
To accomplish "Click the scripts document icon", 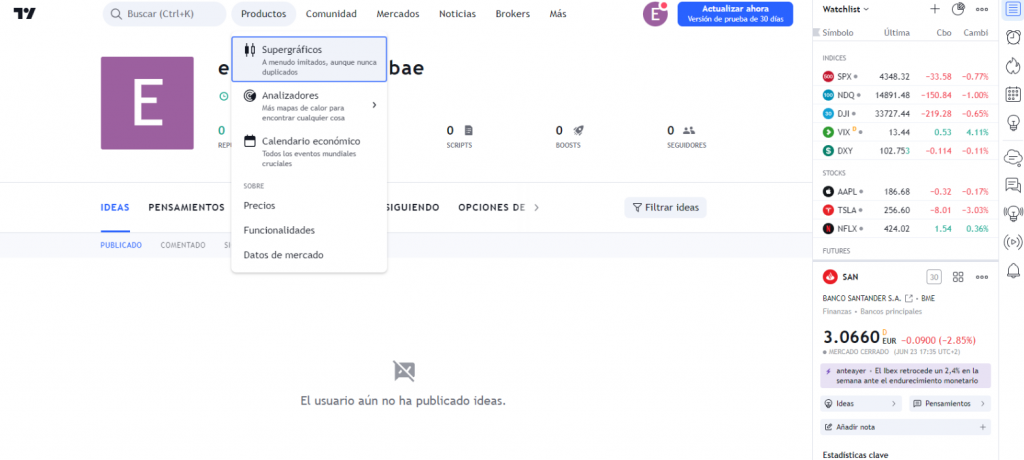I will 468,130.
